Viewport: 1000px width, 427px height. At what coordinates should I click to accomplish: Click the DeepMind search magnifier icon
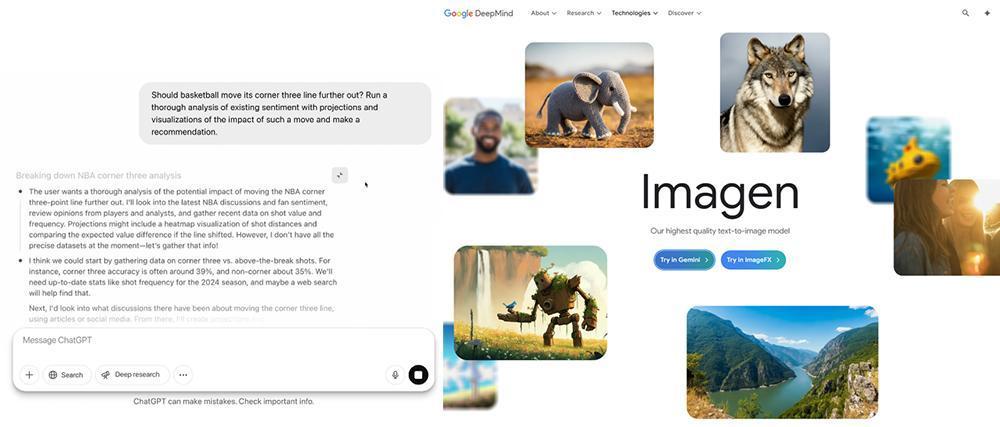point(965,13)
